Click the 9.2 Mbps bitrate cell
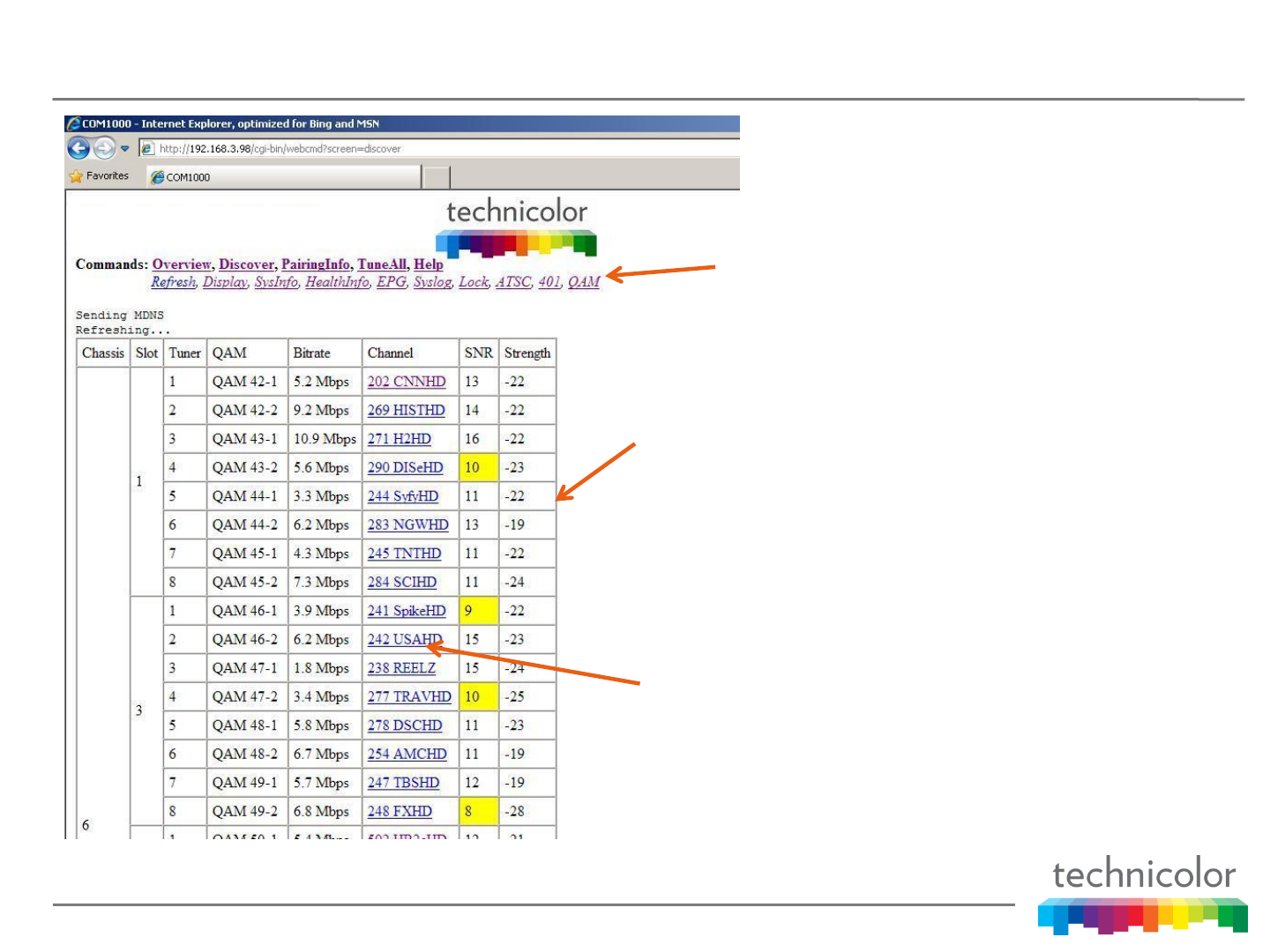This screenshot has width=1270, height=952. [x=325, y=410]
